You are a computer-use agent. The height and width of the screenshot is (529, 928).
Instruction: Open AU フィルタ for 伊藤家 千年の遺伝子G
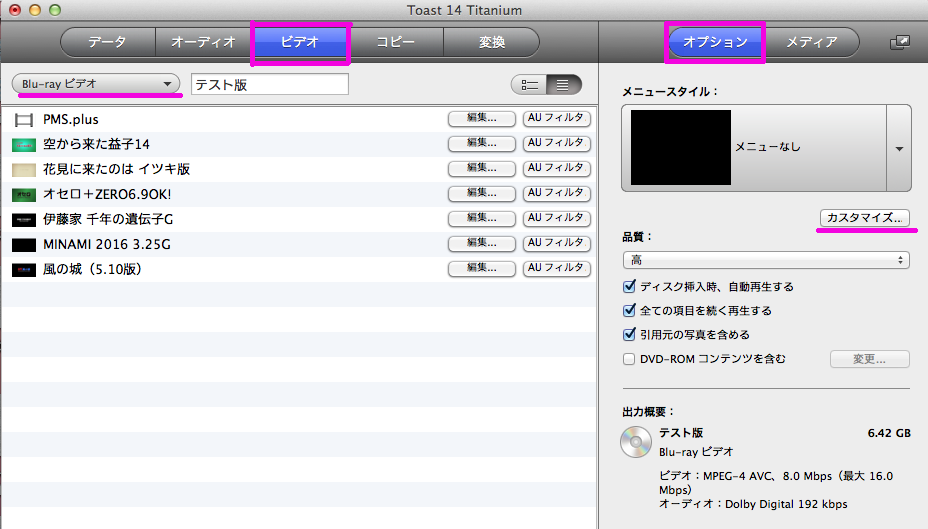click(x=556, y=218)
